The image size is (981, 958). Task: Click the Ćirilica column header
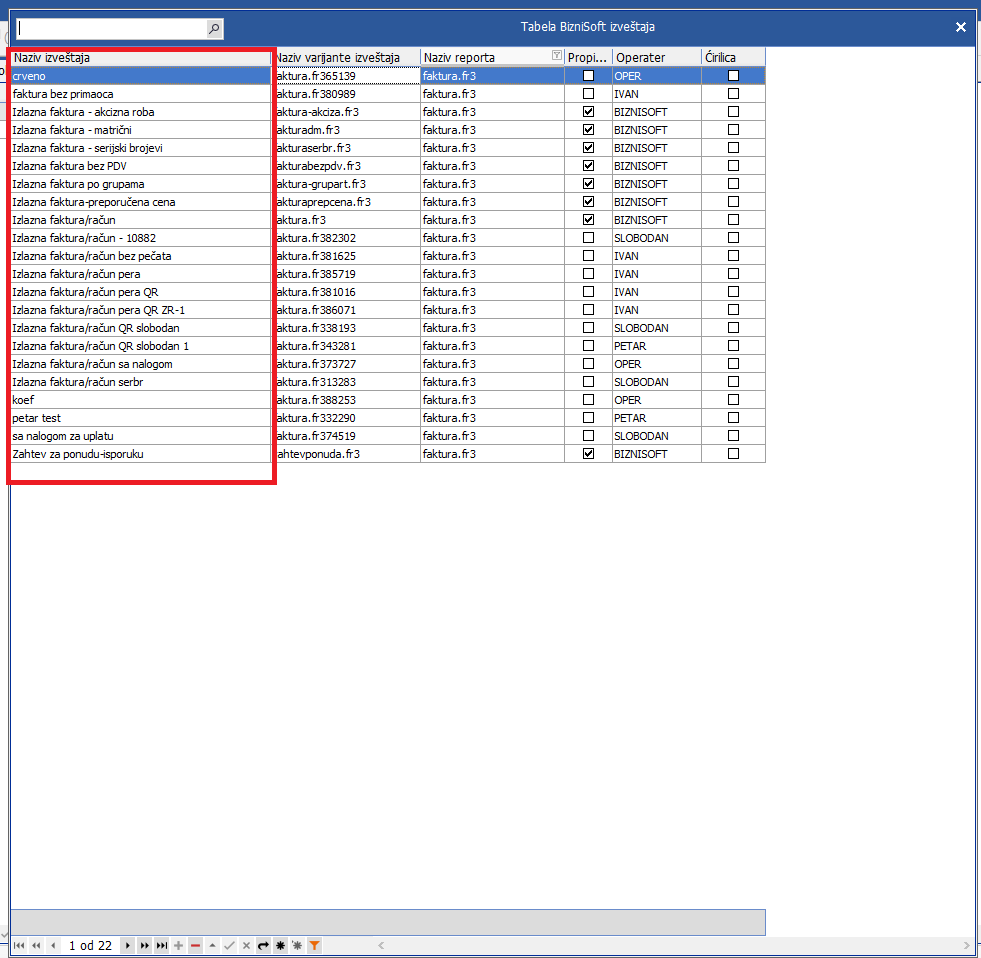[733, 57]
